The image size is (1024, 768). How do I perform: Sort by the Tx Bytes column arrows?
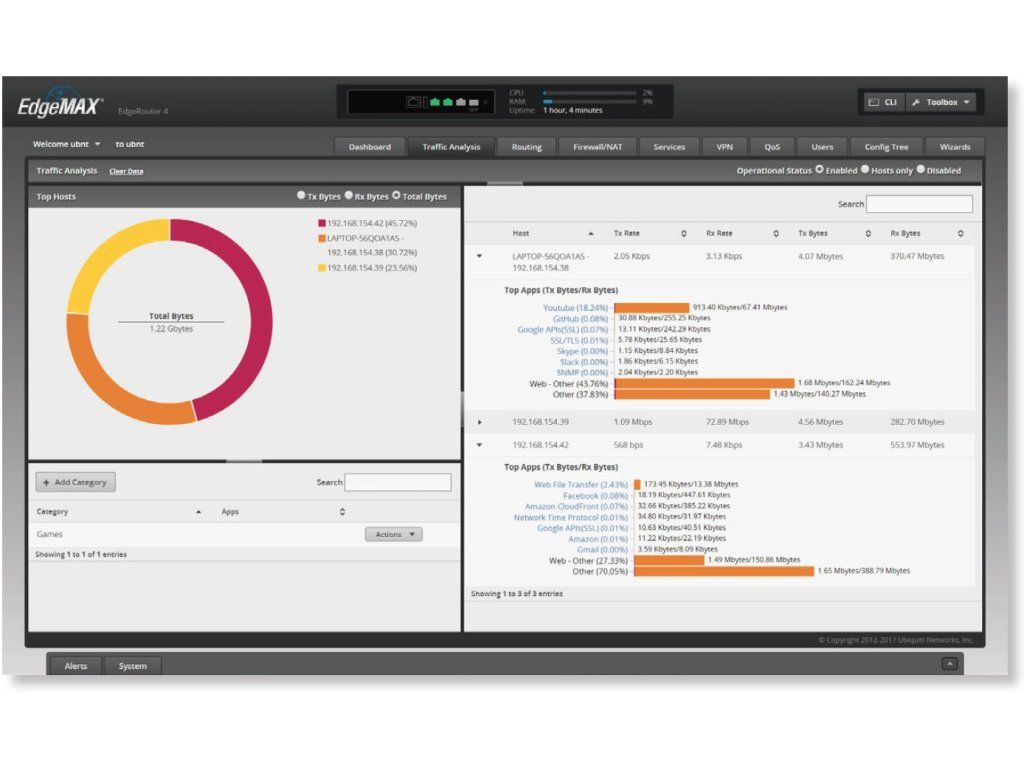pyautogui.click(x=868, y=233)
